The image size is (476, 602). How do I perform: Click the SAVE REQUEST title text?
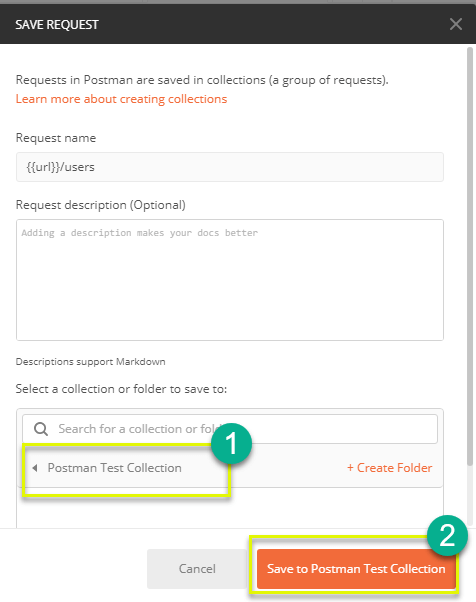pos(57,25)
